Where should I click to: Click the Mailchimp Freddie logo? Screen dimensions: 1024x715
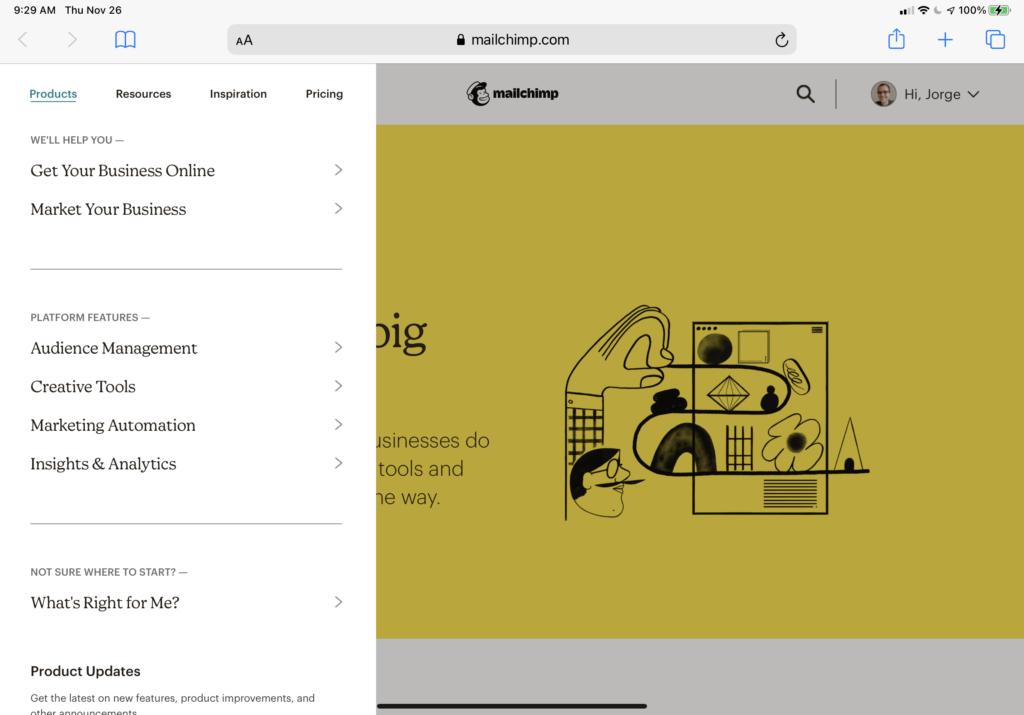coord(513,93)
